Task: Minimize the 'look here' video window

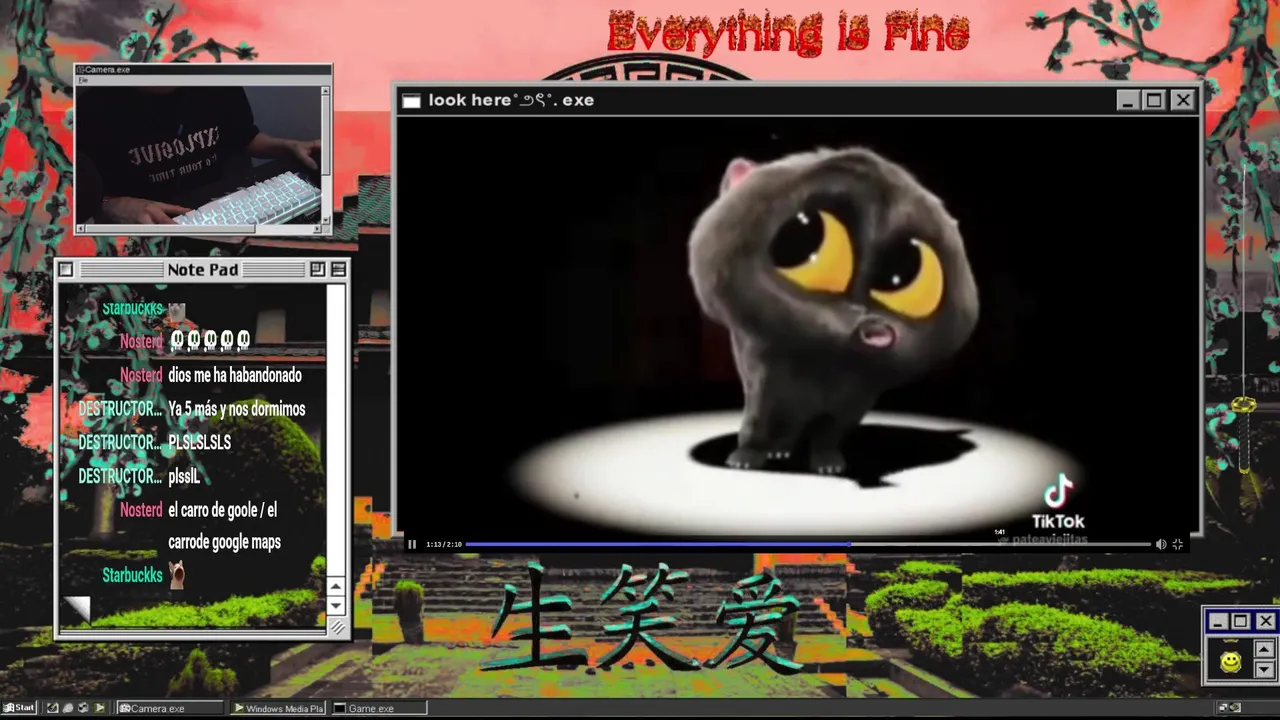Action: point(1128,100)
